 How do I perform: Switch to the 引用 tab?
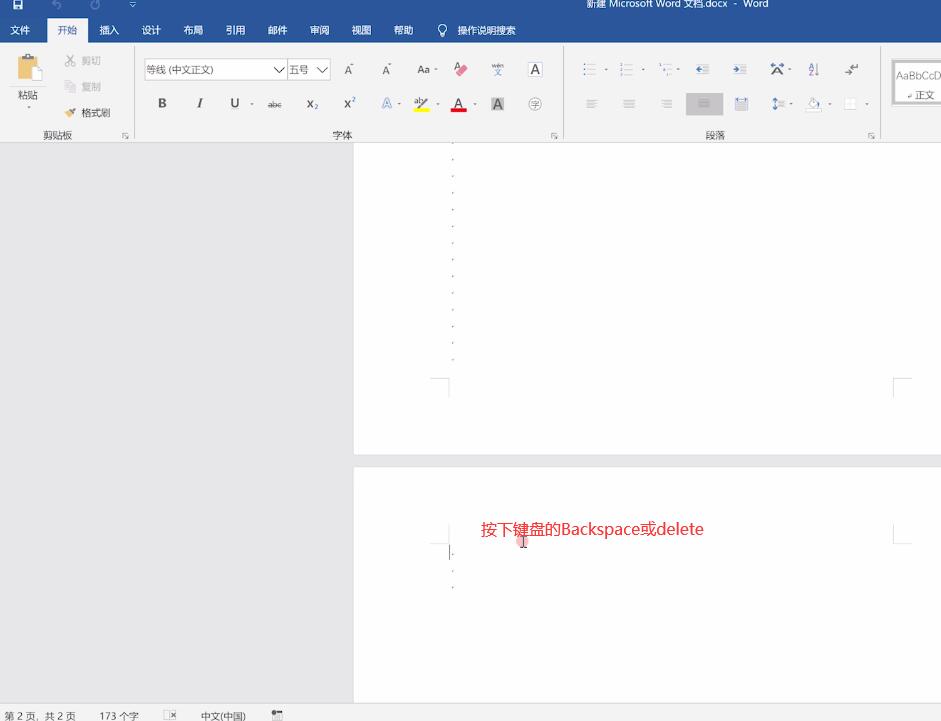tap(235, 30)
